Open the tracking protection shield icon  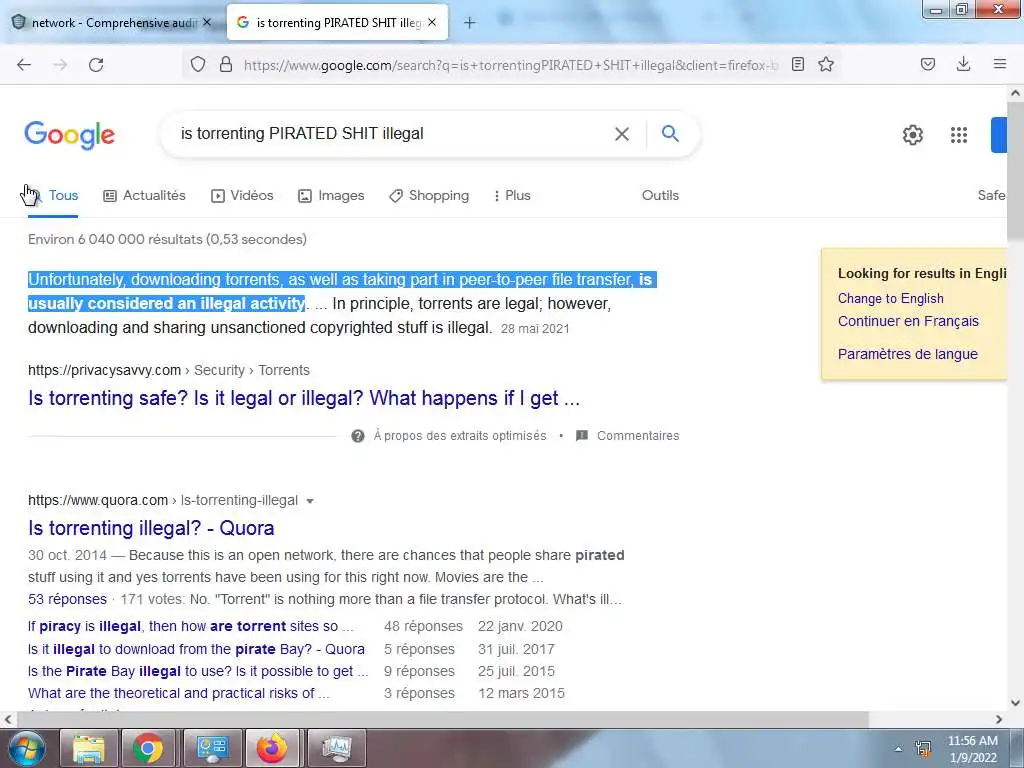coord(198,64)
